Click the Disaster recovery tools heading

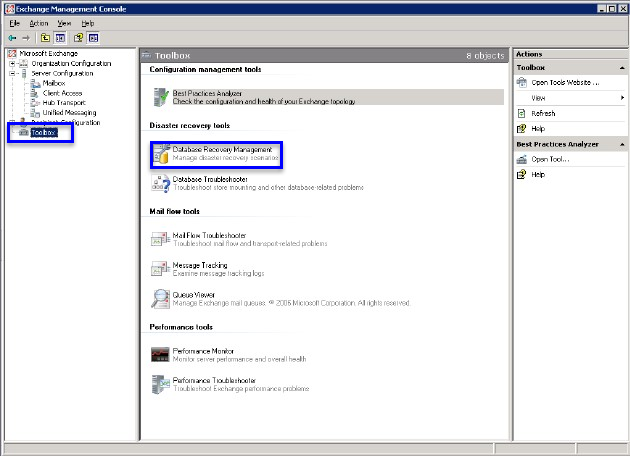190,126
